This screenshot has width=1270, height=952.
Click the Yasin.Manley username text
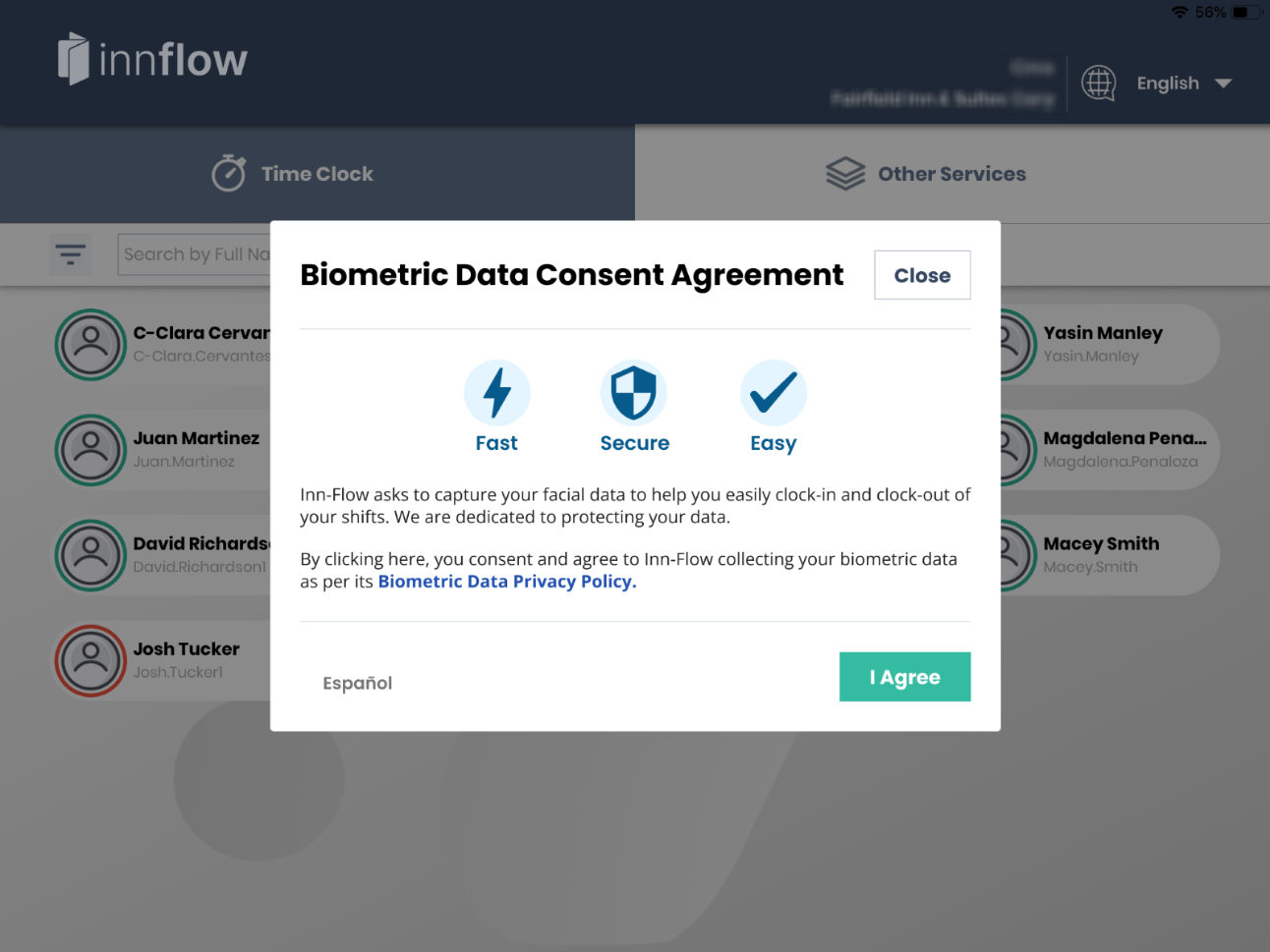(1091, 357)
